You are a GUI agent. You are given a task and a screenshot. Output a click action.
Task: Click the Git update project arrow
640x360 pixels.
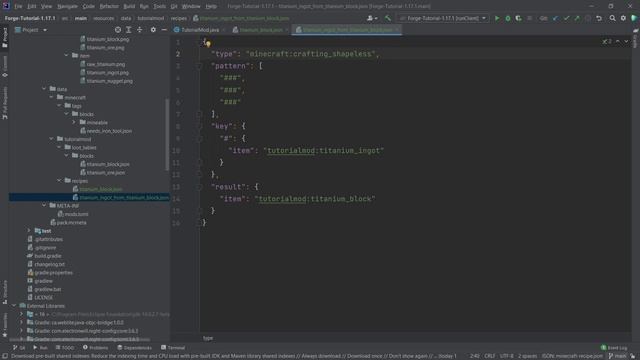coord(556,18)
